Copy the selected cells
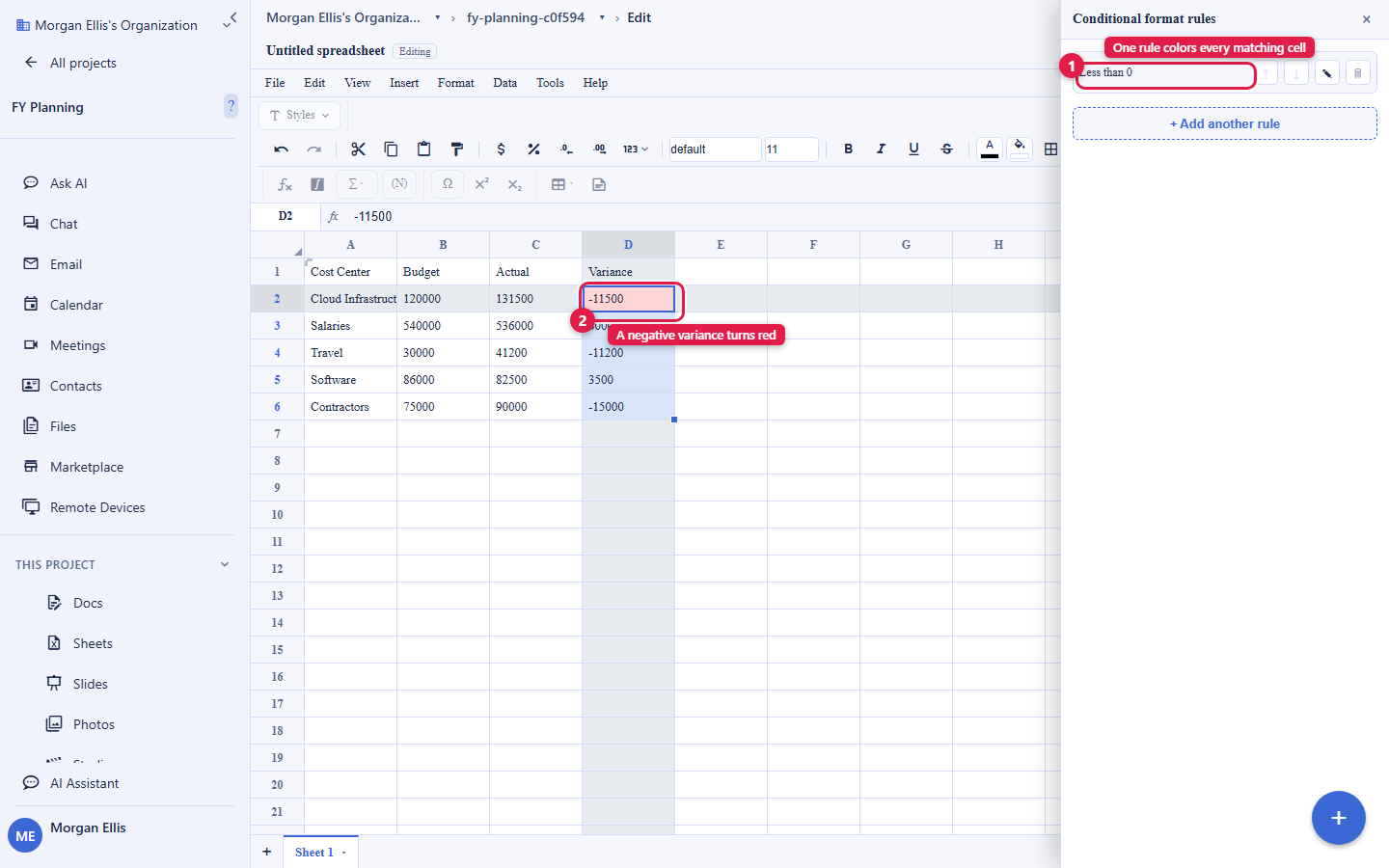 [x=391, y=149]
